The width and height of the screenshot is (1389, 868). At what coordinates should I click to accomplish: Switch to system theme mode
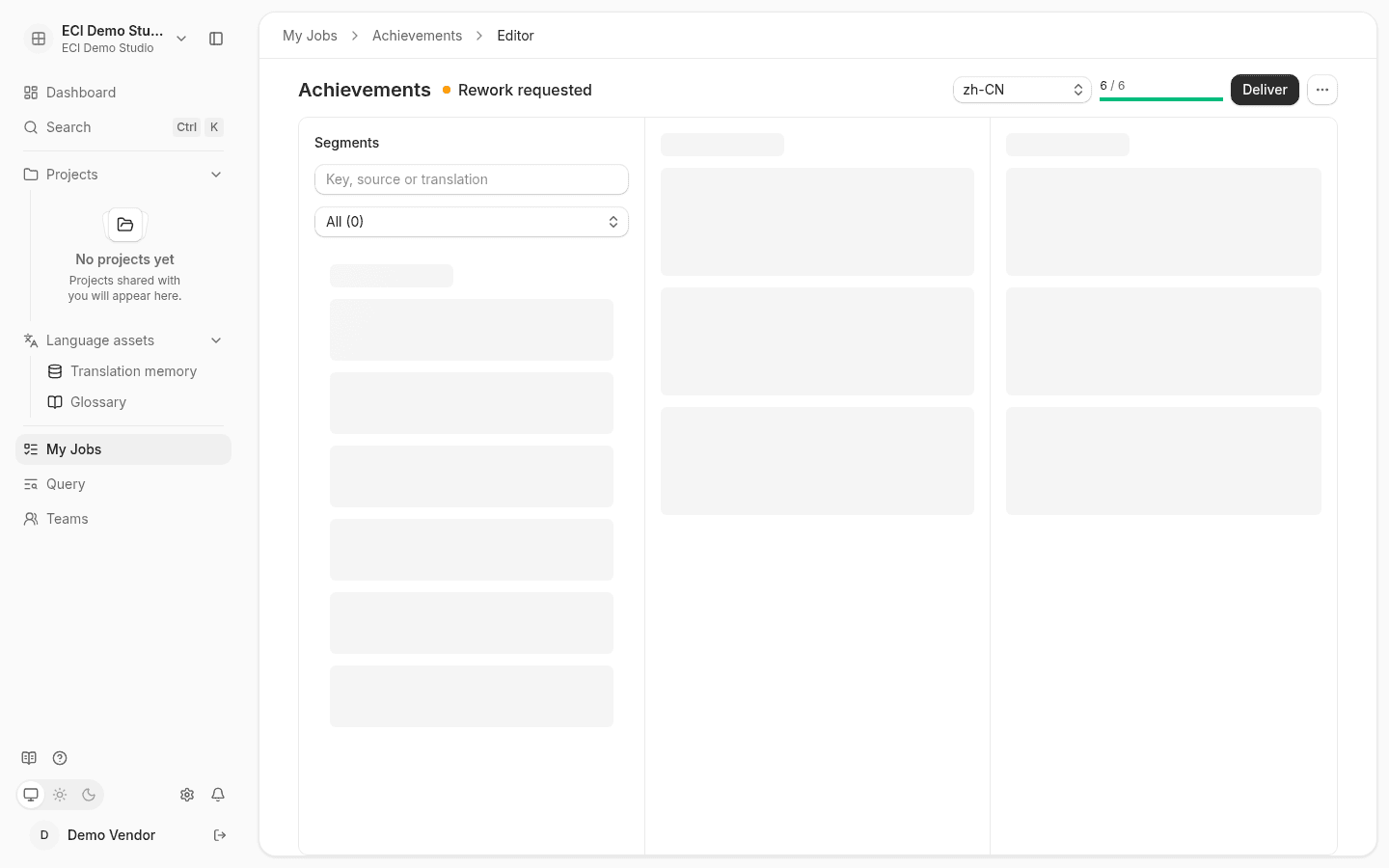(31, 795)
